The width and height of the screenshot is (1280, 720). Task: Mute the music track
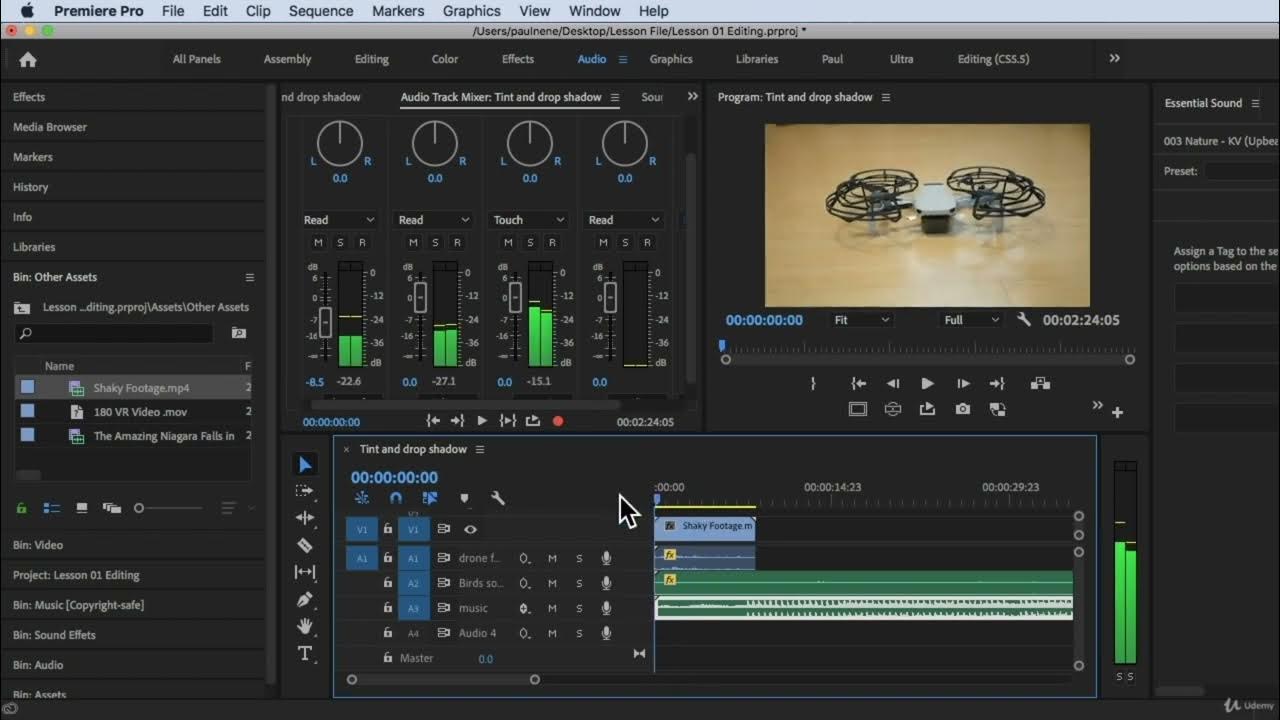(552, 608)
